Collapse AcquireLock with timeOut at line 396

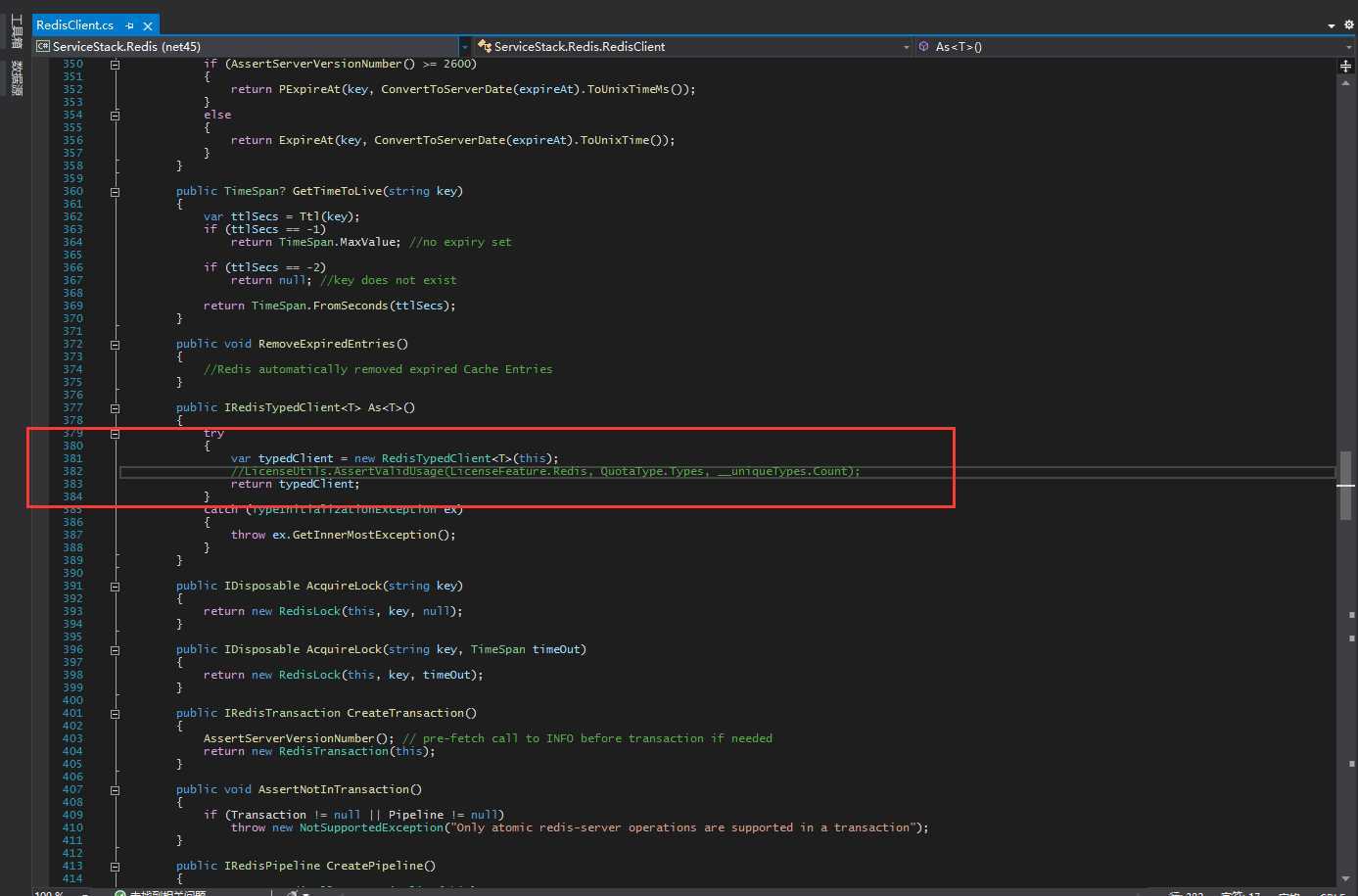coord(115,650)
